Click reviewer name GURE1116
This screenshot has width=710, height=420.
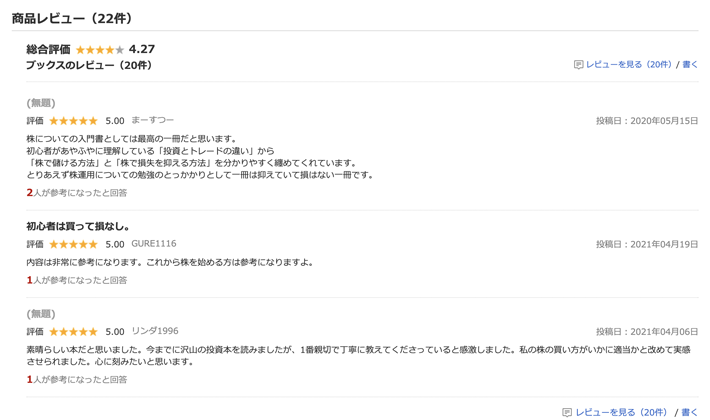pos(154,244)
